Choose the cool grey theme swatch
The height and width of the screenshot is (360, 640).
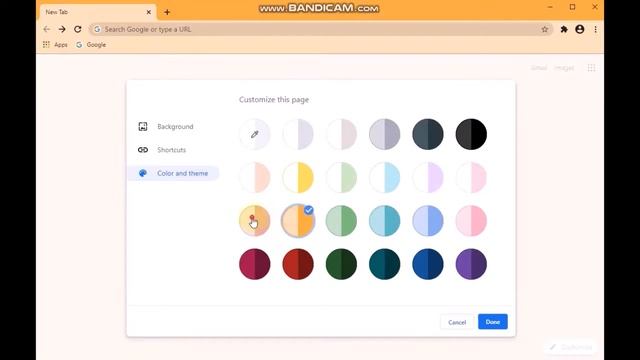point(384,134)
